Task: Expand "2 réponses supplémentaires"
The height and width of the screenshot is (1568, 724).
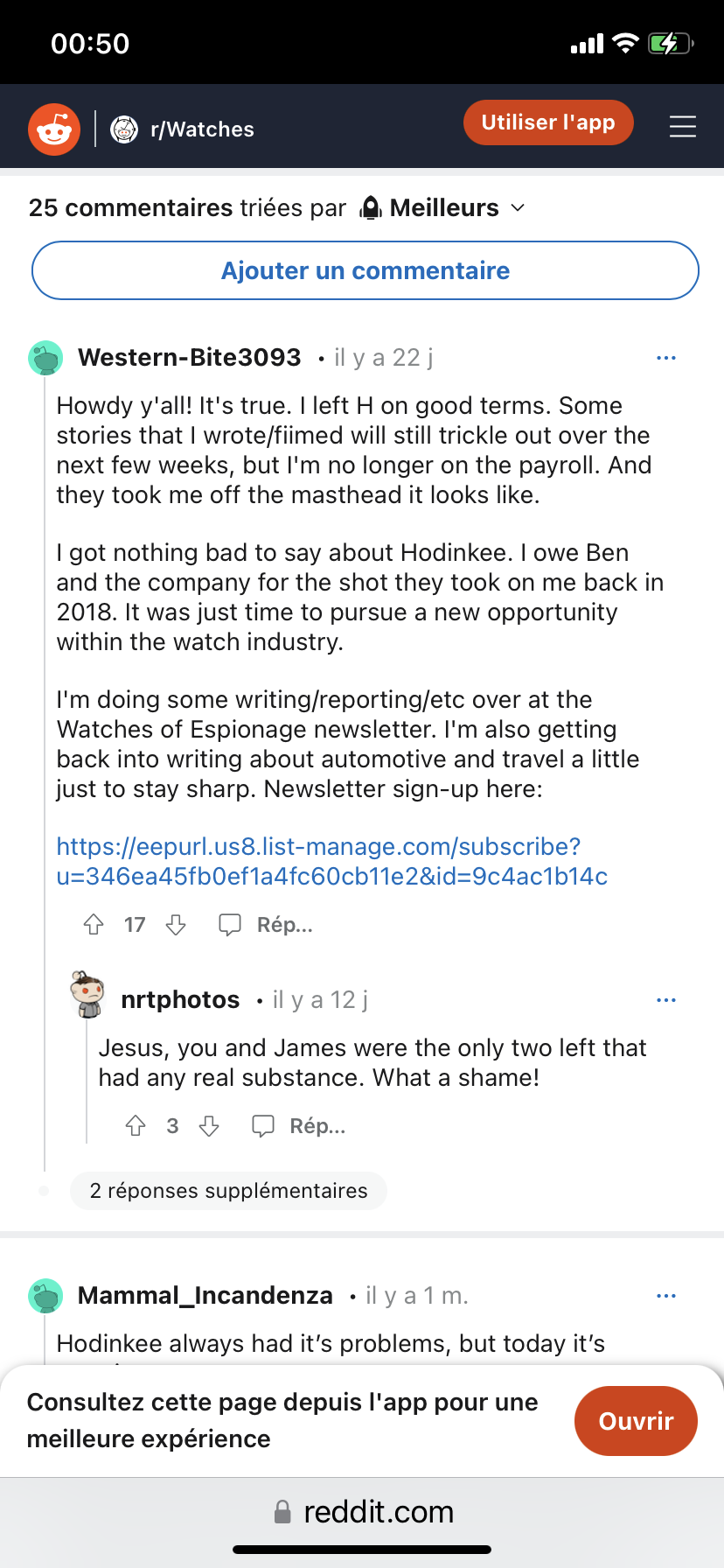Action: [228, 1191]
